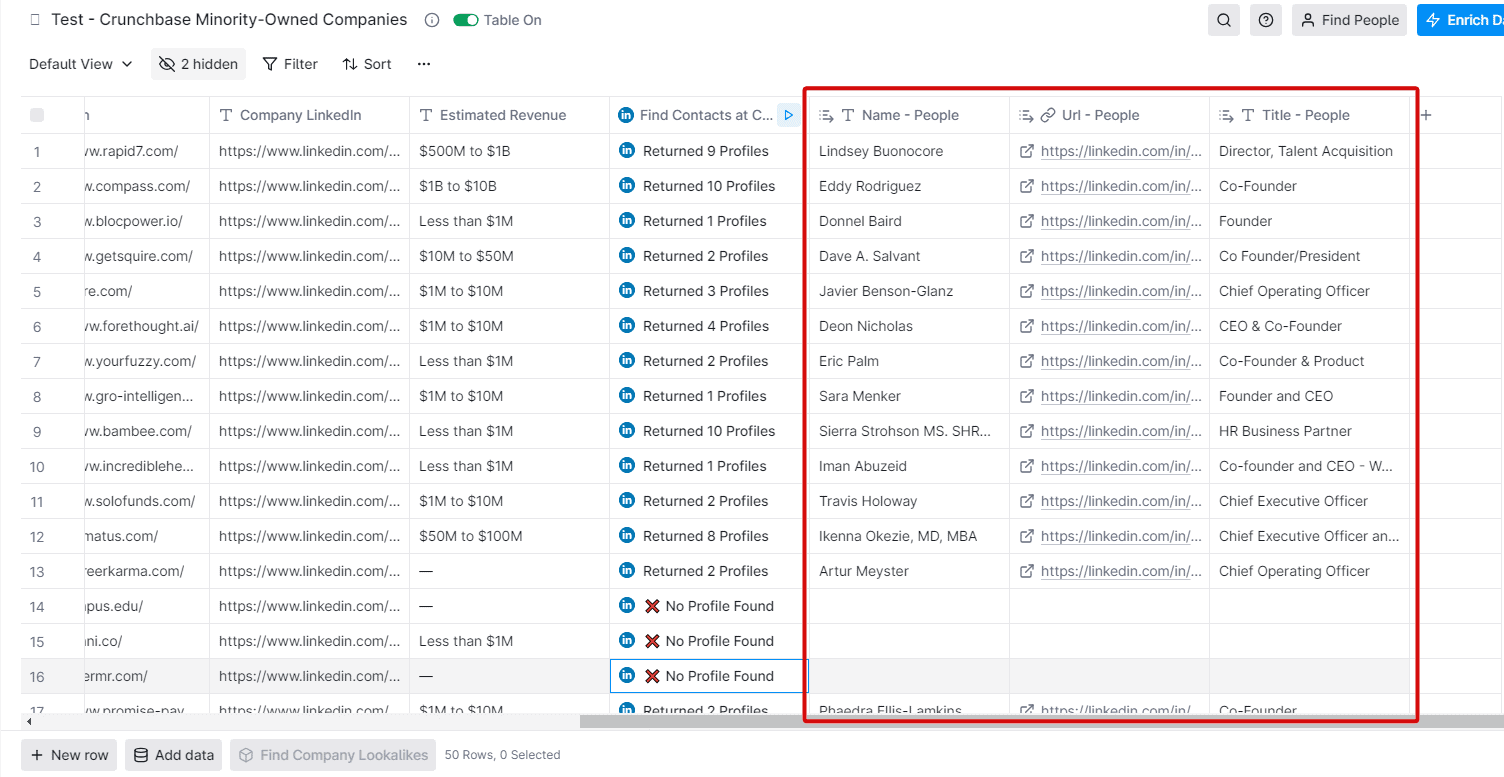Image resolution: width=1504 pixels, height=777 pixels.
Task: Open external link icon in Sara Menker row
Action: [1026, 396]
